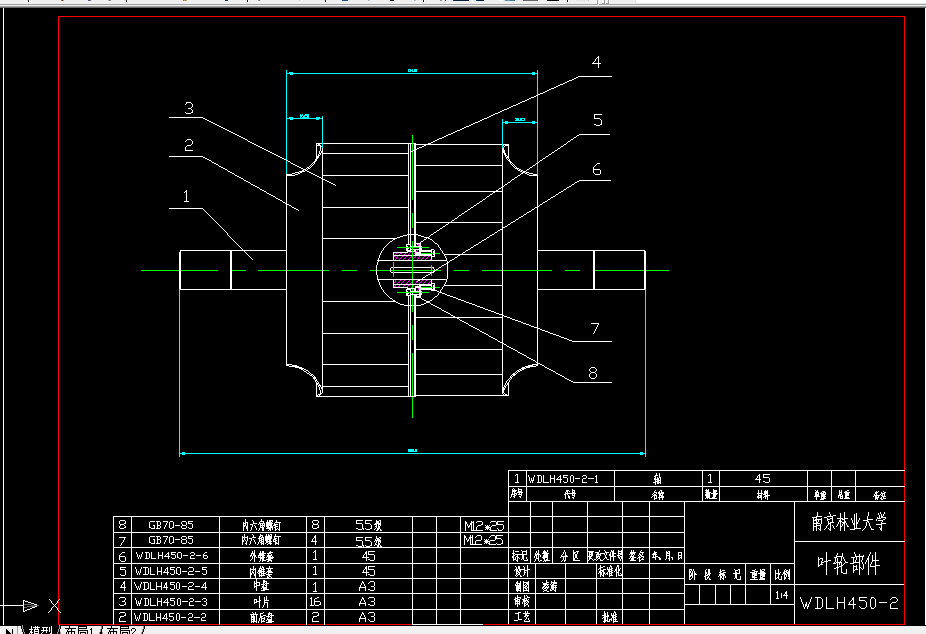Screen dimensions: 926x634
Task: Click M12*25 remark in row 8
Action: click(484, 525)
